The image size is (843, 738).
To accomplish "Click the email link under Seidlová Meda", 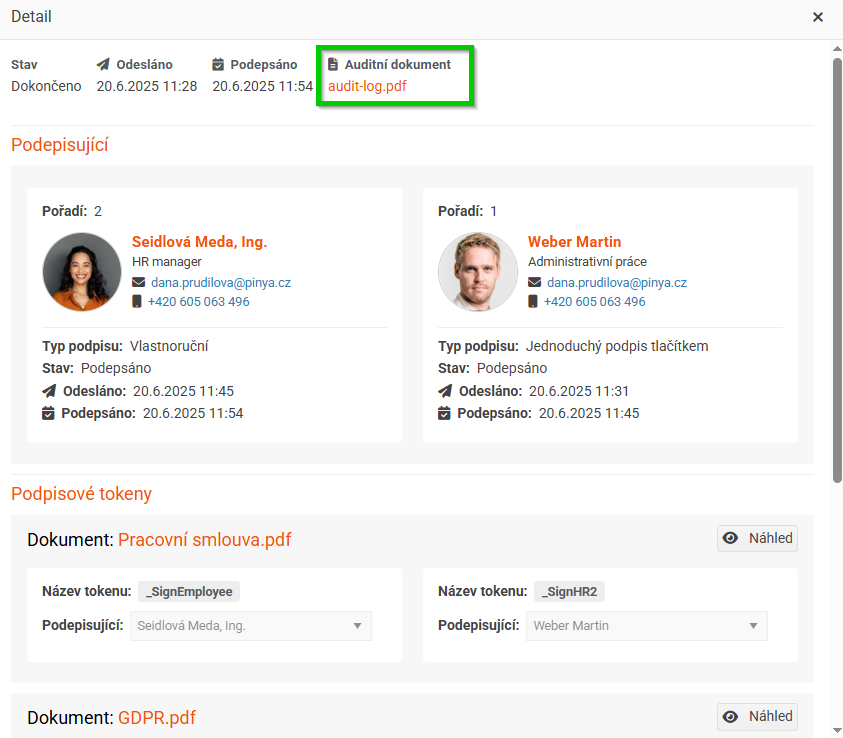I will click(221, 283).
